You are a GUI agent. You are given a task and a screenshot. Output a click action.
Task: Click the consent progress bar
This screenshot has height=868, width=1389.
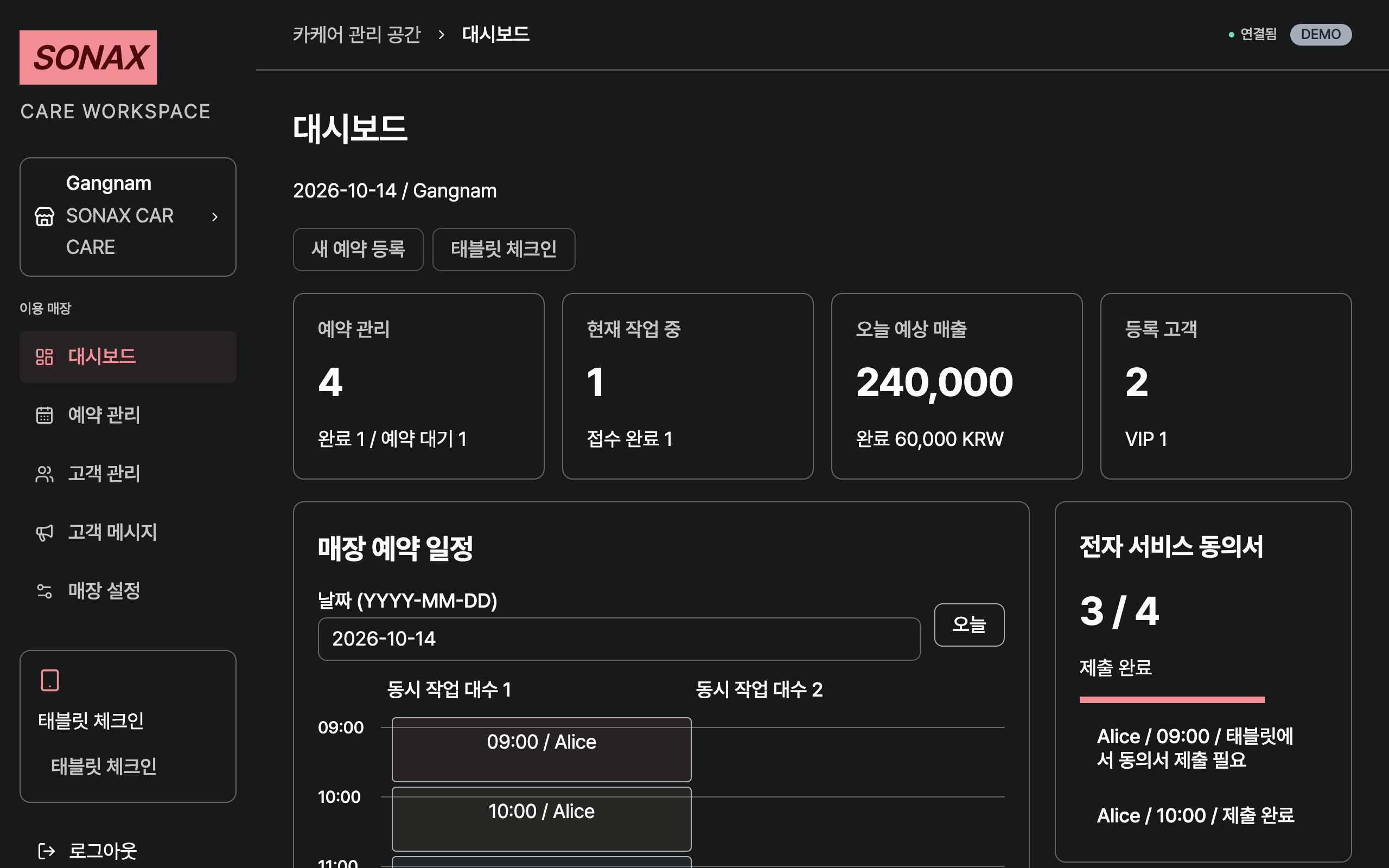point(1172,700)
